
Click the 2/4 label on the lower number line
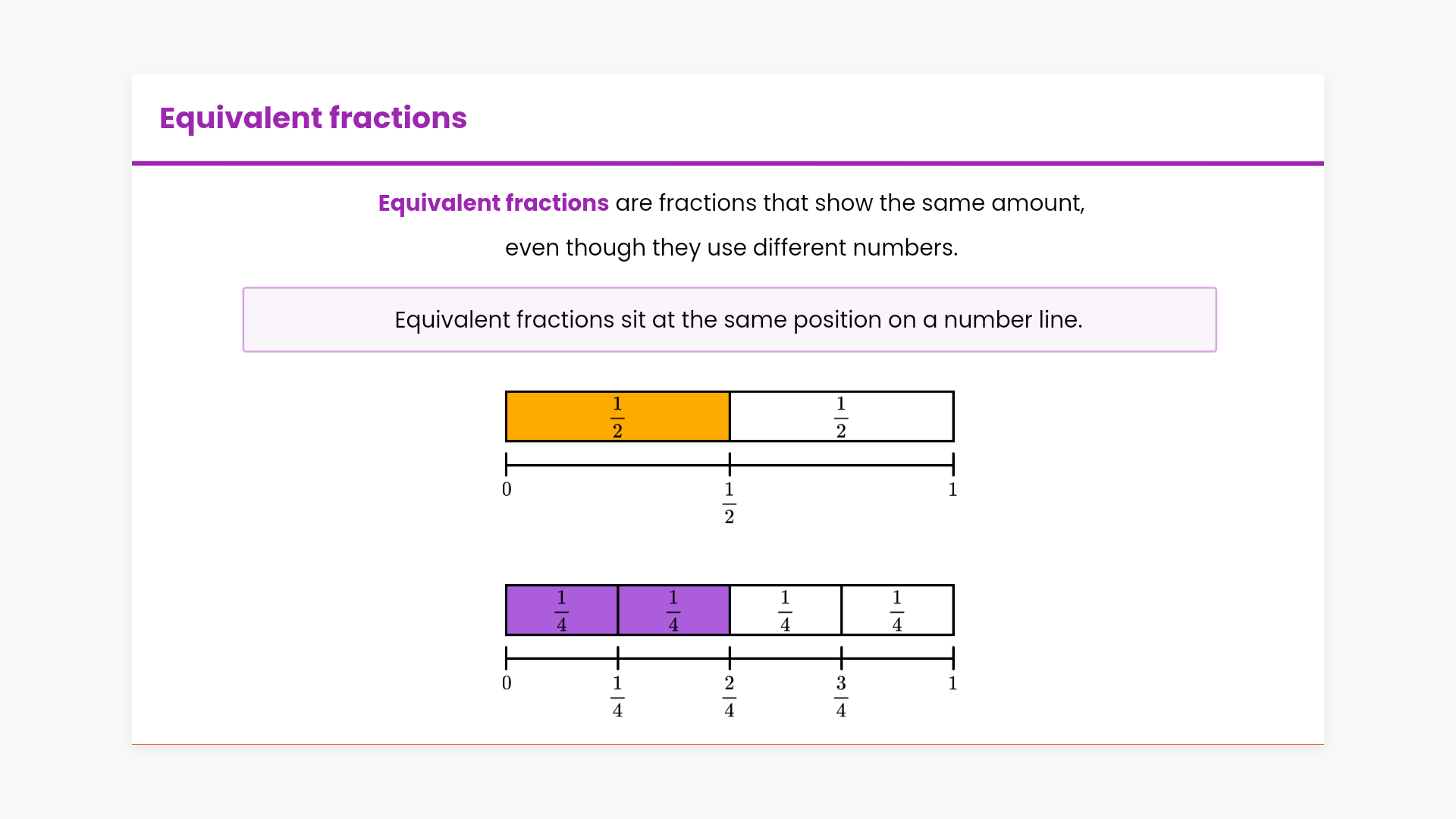(729, 696)
